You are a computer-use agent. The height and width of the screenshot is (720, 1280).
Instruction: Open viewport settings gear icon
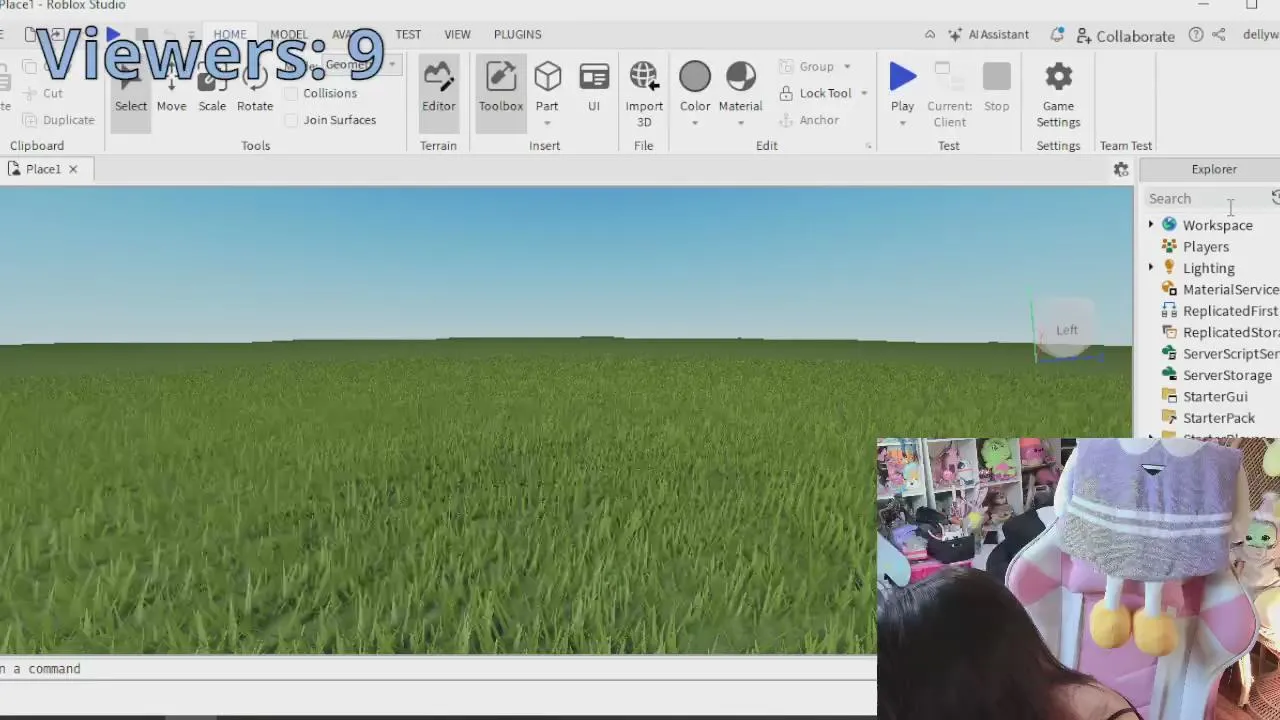(x=1121, y=170)
